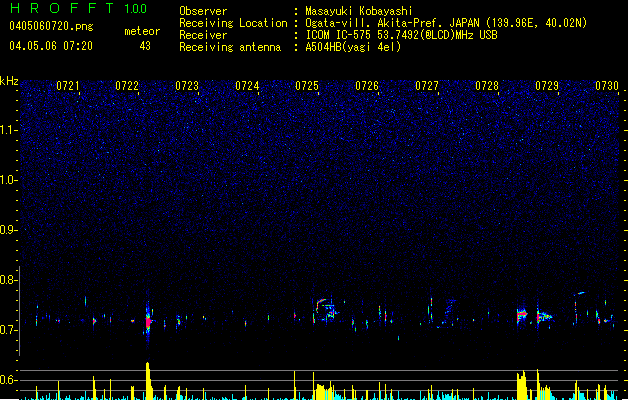Click the 0726 time marker
Viewport: 629px width, 400px height.
click(367, 86)
